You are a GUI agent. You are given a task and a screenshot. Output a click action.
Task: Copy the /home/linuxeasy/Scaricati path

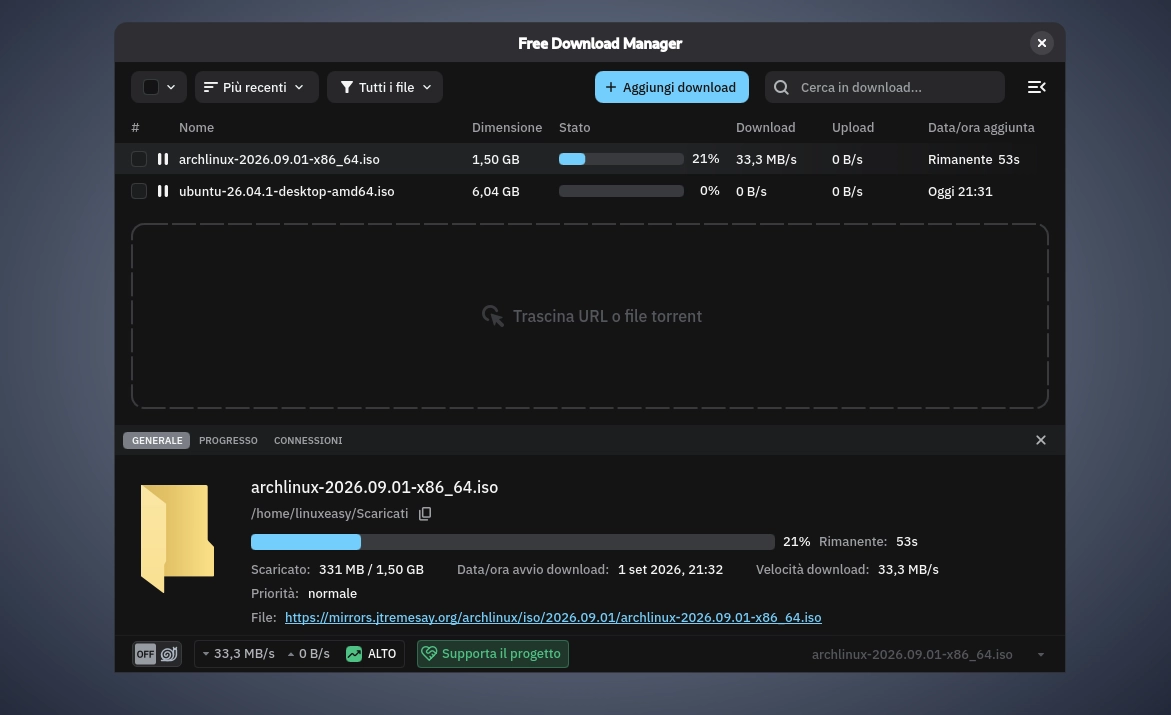(x=425, y=513)
